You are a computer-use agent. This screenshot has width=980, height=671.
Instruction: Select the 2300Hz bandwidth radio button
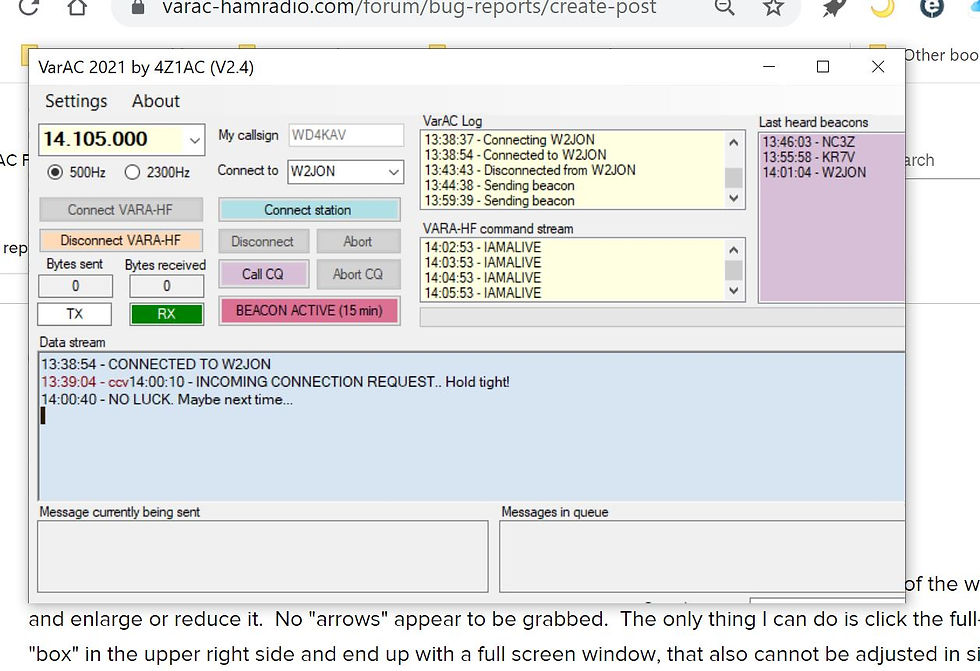click(132, 172)
